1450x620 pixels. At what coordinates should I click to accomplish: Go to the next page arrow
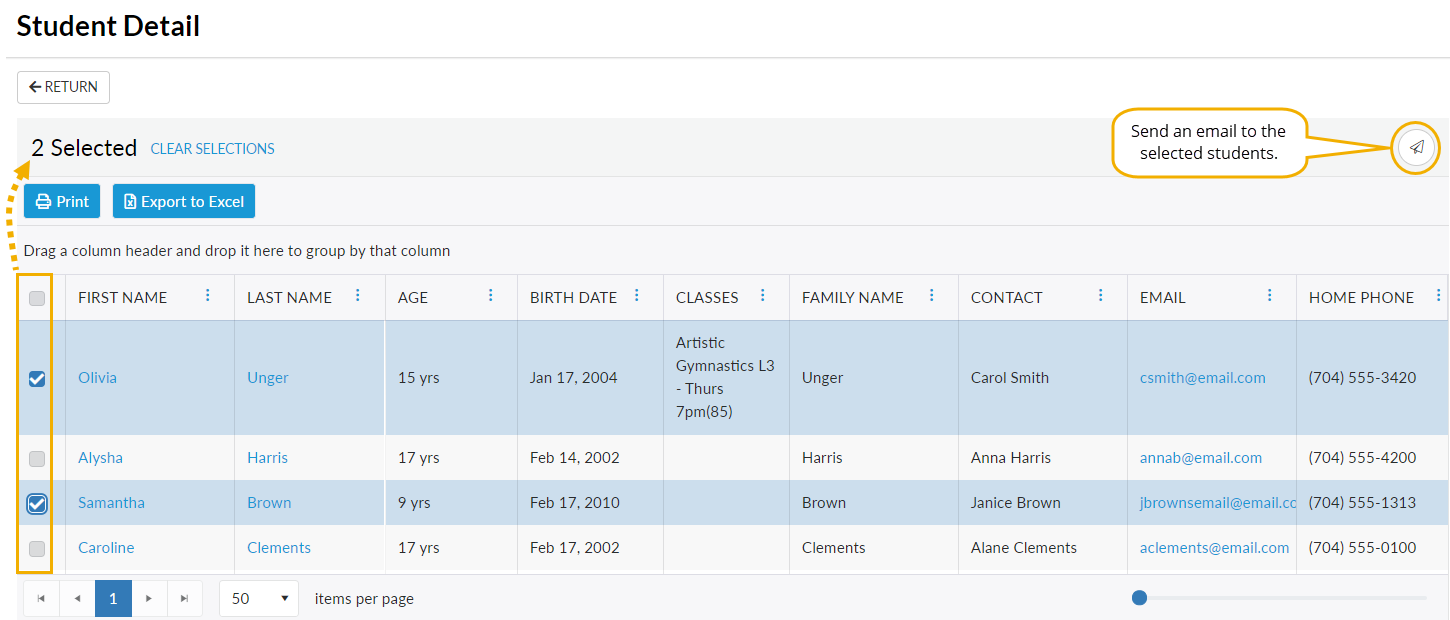pos(149,598)
